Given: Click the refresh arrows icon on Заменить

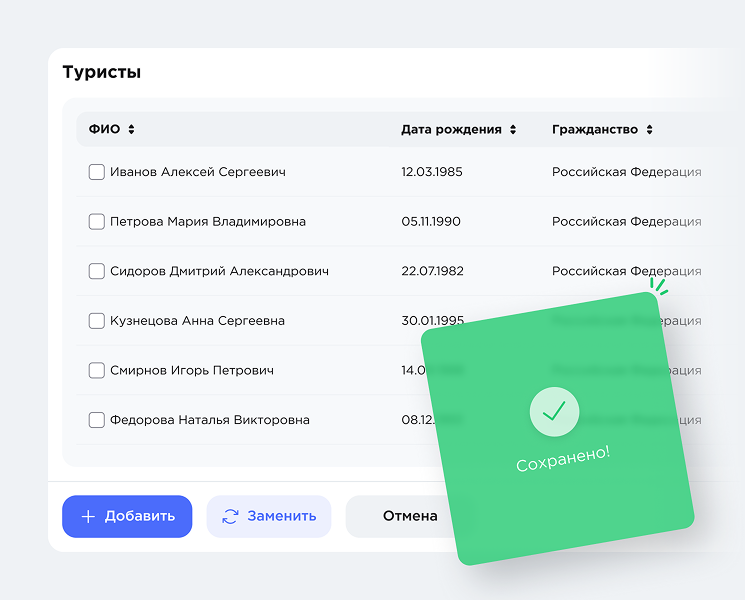Looking at the screenshot, I should click(230, 517).
